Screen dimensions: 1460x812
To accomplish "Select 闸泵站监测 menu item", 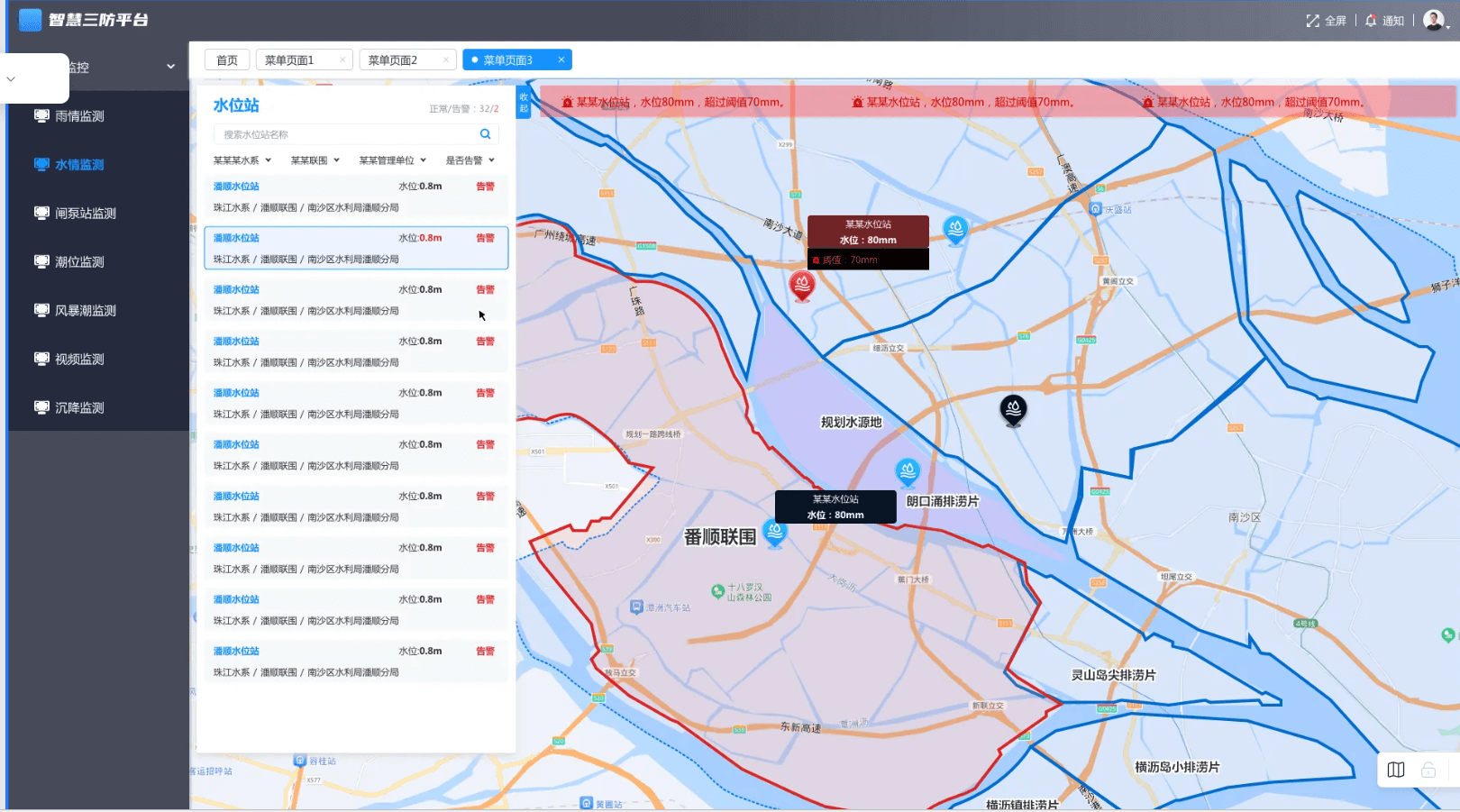I will [x=86, y=214].
